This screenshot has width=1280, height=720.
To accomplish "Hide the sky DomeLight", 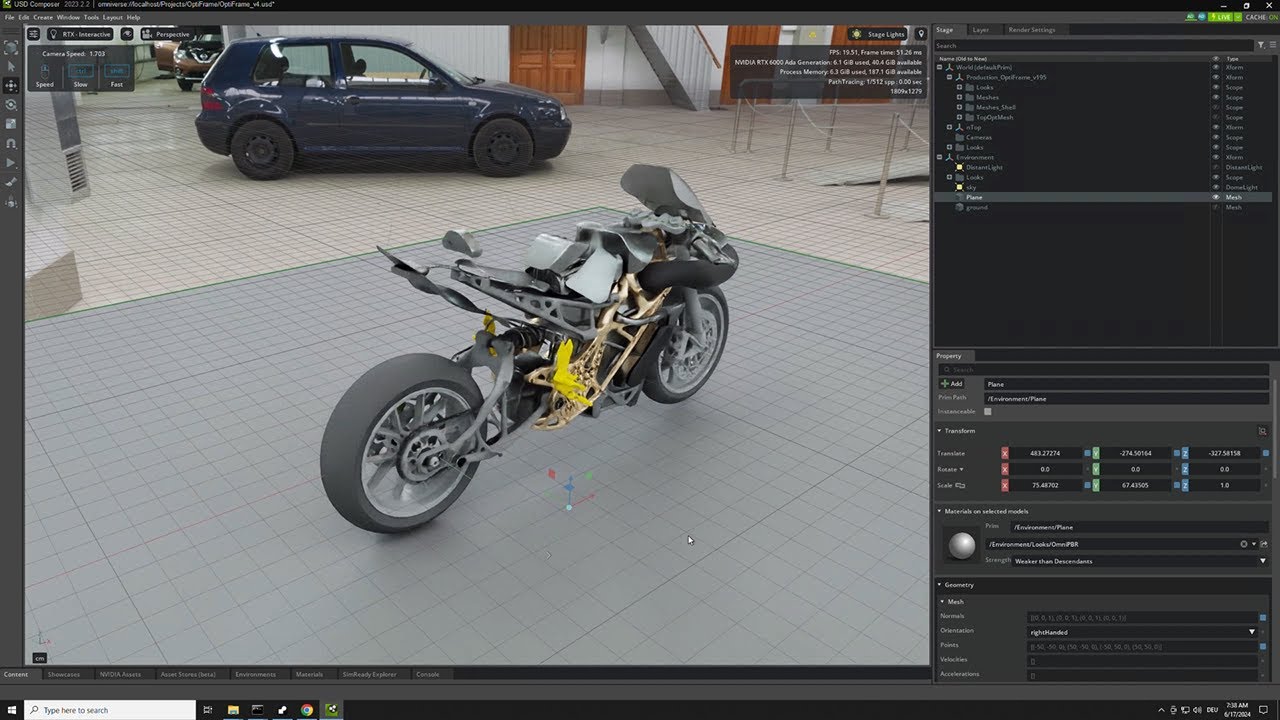I will coord(1217,187).
